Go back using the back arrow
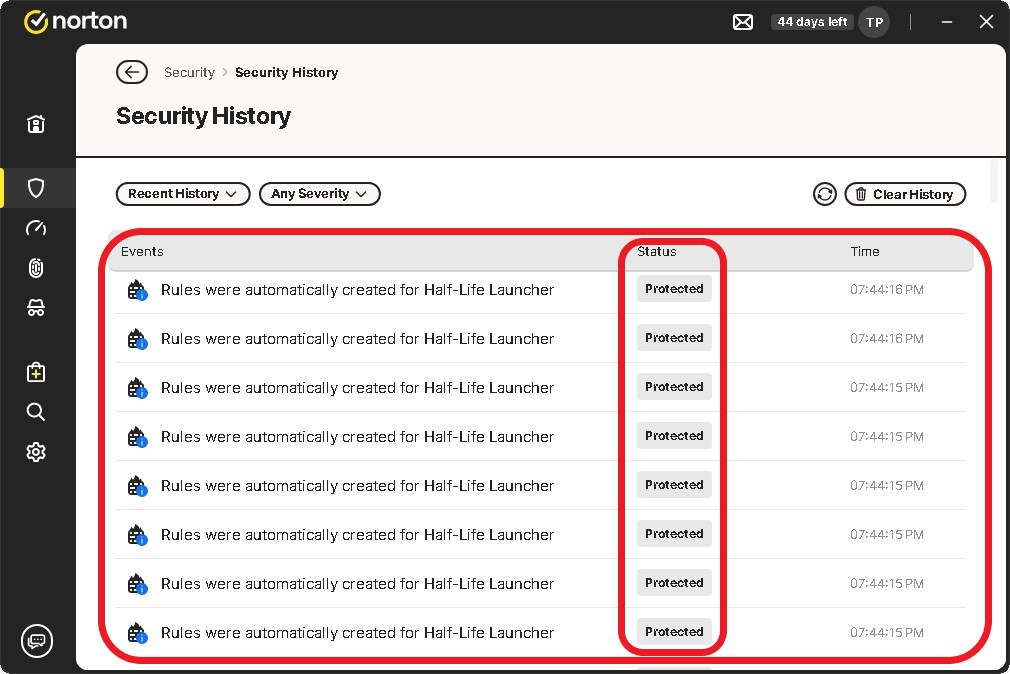Image resolution: width=1010 pixels, height=674 pixels. click(x=132, y=72)
